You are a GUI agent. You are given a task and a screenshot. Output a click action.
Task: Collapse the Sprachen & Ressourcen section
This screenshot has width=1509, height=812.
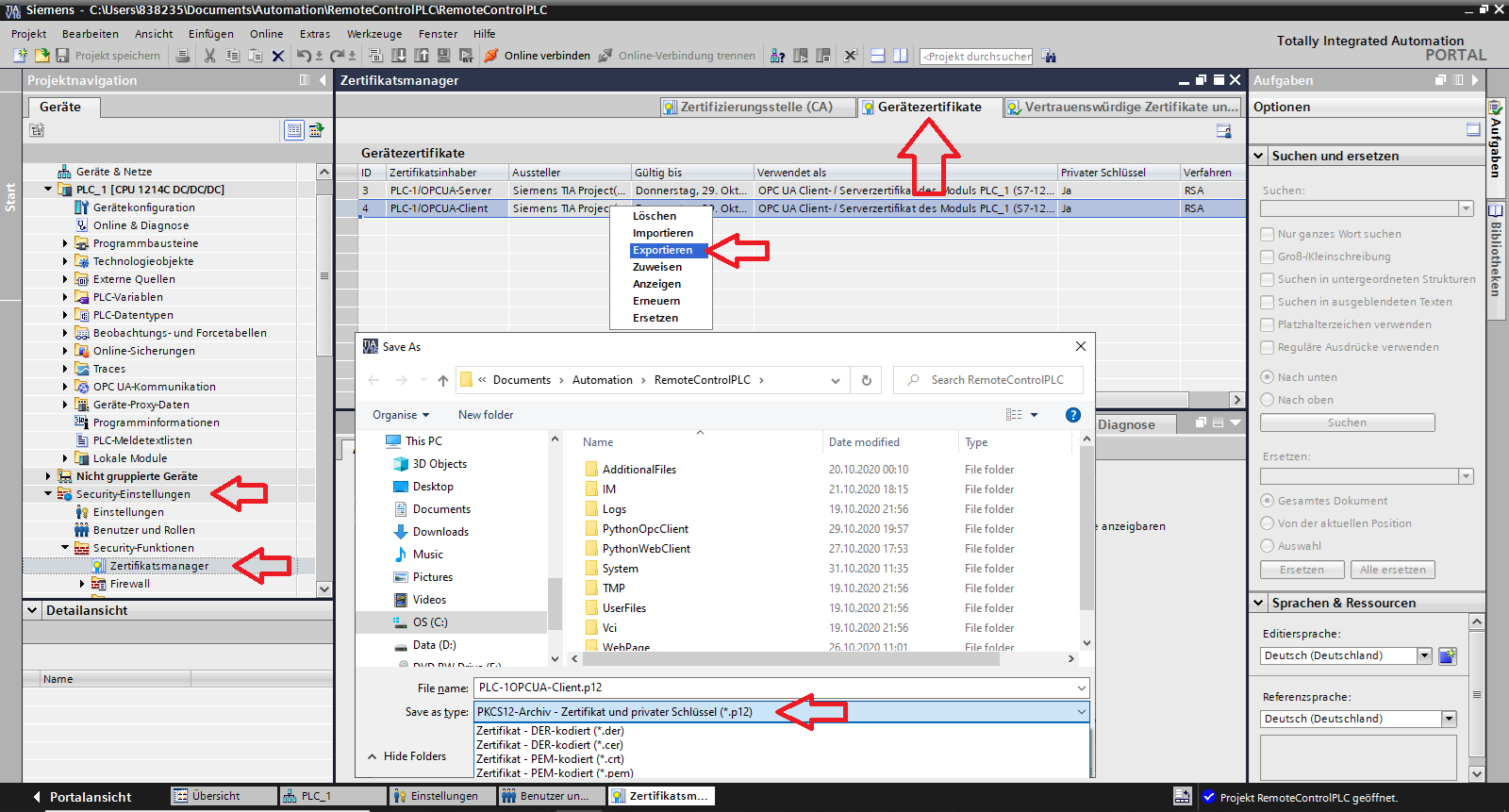point(1258,603)
